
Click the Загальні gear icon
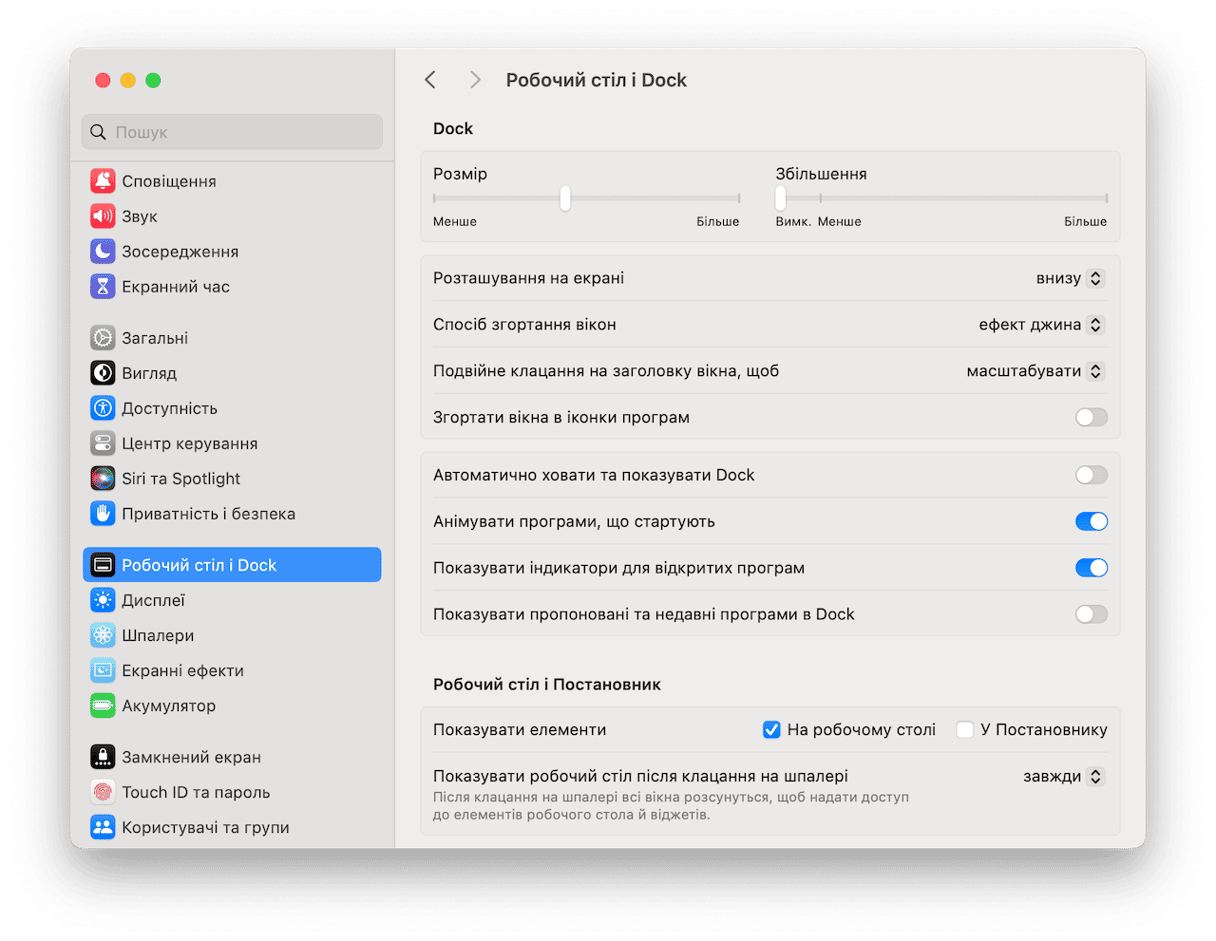tap(103, 338)
